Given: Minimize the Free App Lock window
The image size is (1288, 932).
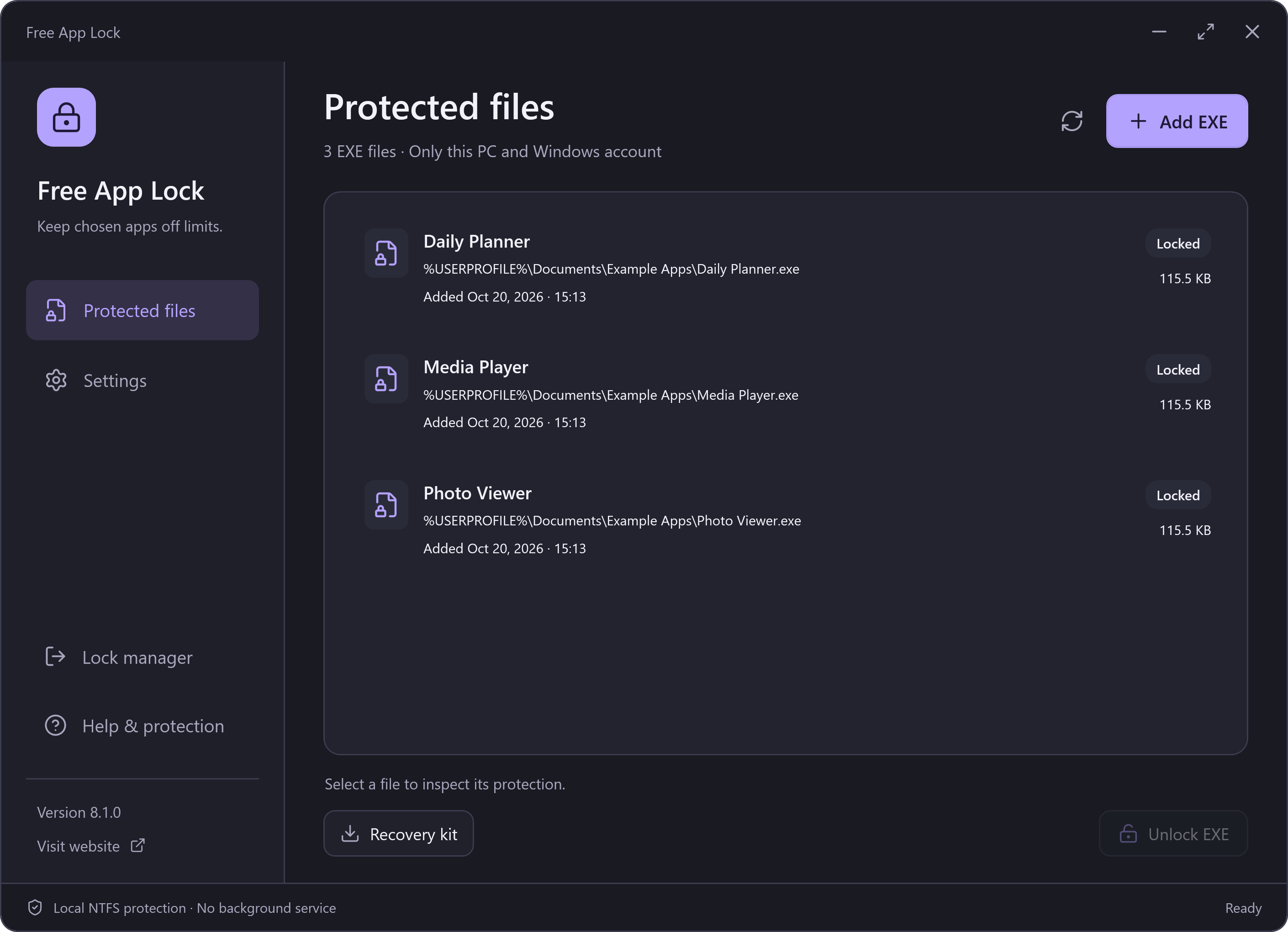Looking at the screenshot, I should pyautogui.click(x=1159, y=32).
